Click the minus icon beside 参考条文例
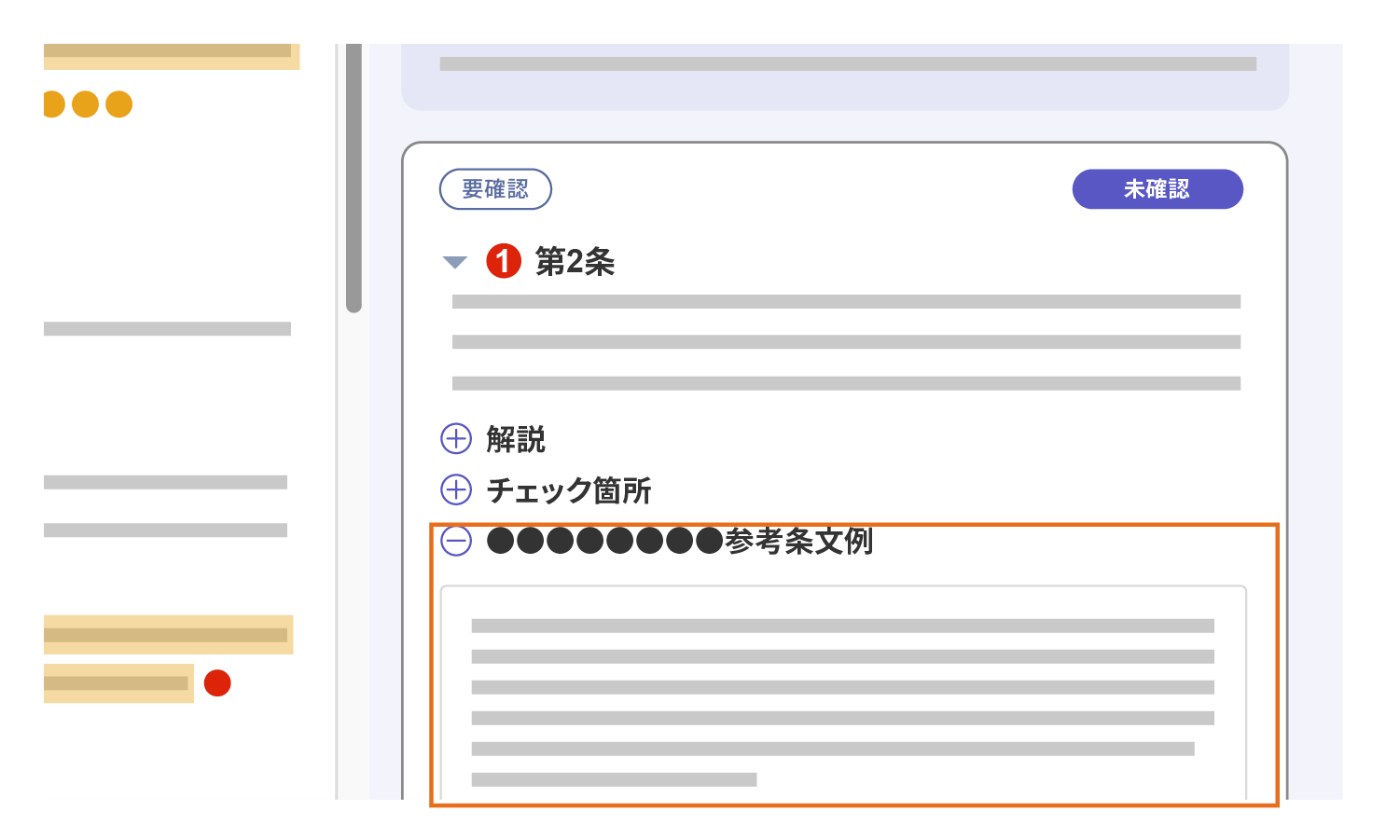This screenshot has height=840, width=1400. click(x=456, y=541)
